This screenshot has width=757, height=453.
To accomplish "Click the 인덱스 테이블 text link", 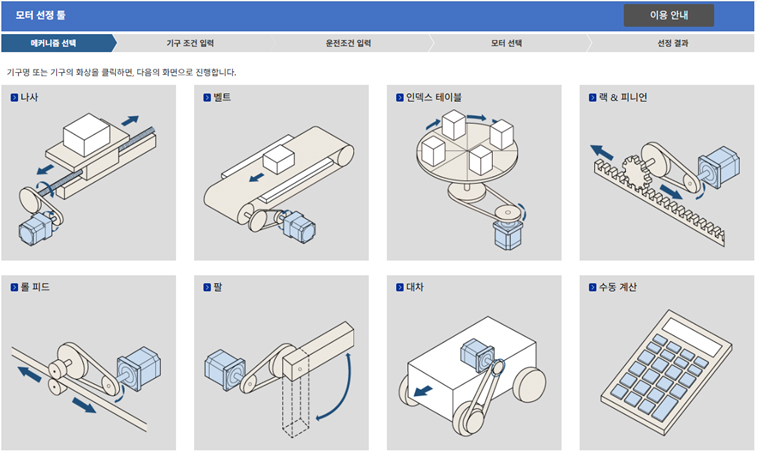I will point(434,98).
